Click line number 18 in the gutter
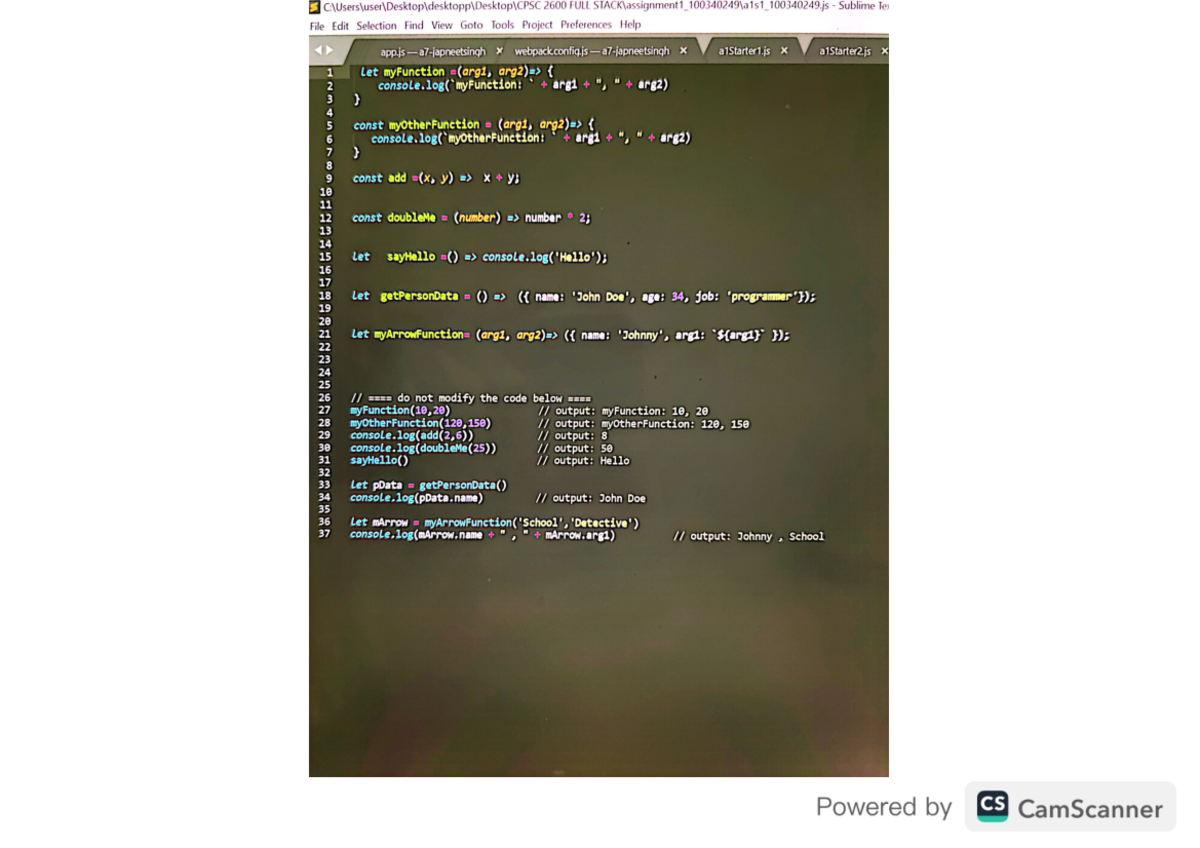 point(324,296)
